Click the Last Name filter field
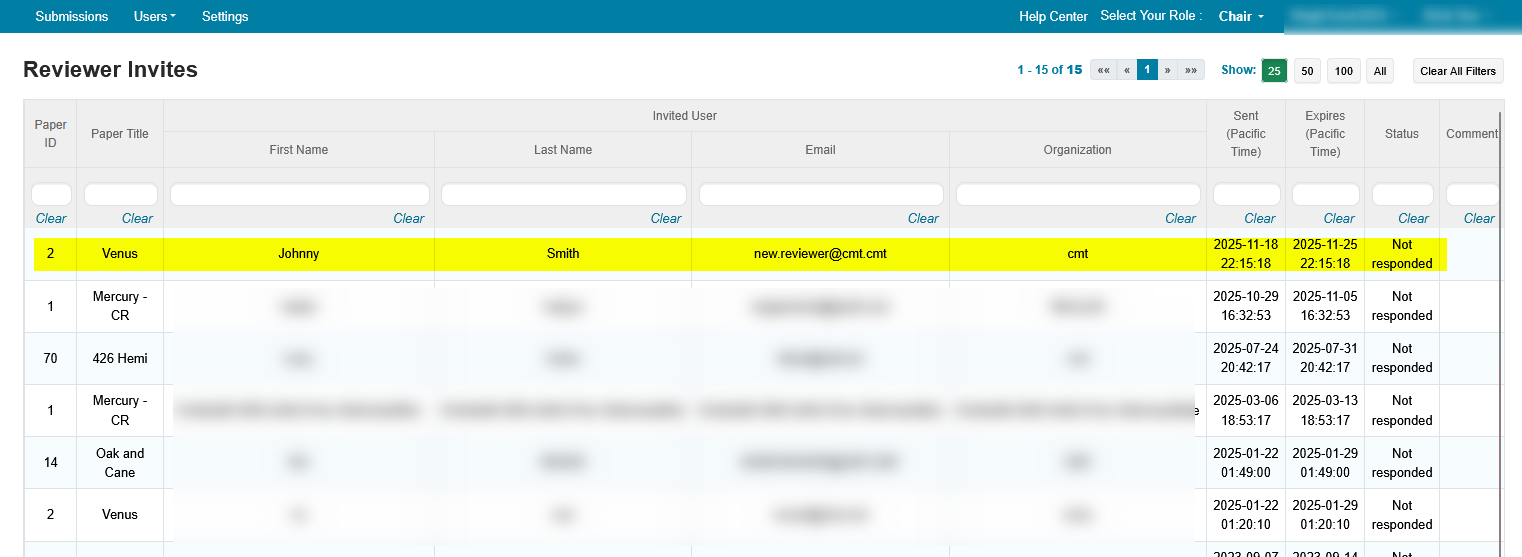Image resolution: width=1522 pixels, height=557 pixels. (x=563, y=194)
